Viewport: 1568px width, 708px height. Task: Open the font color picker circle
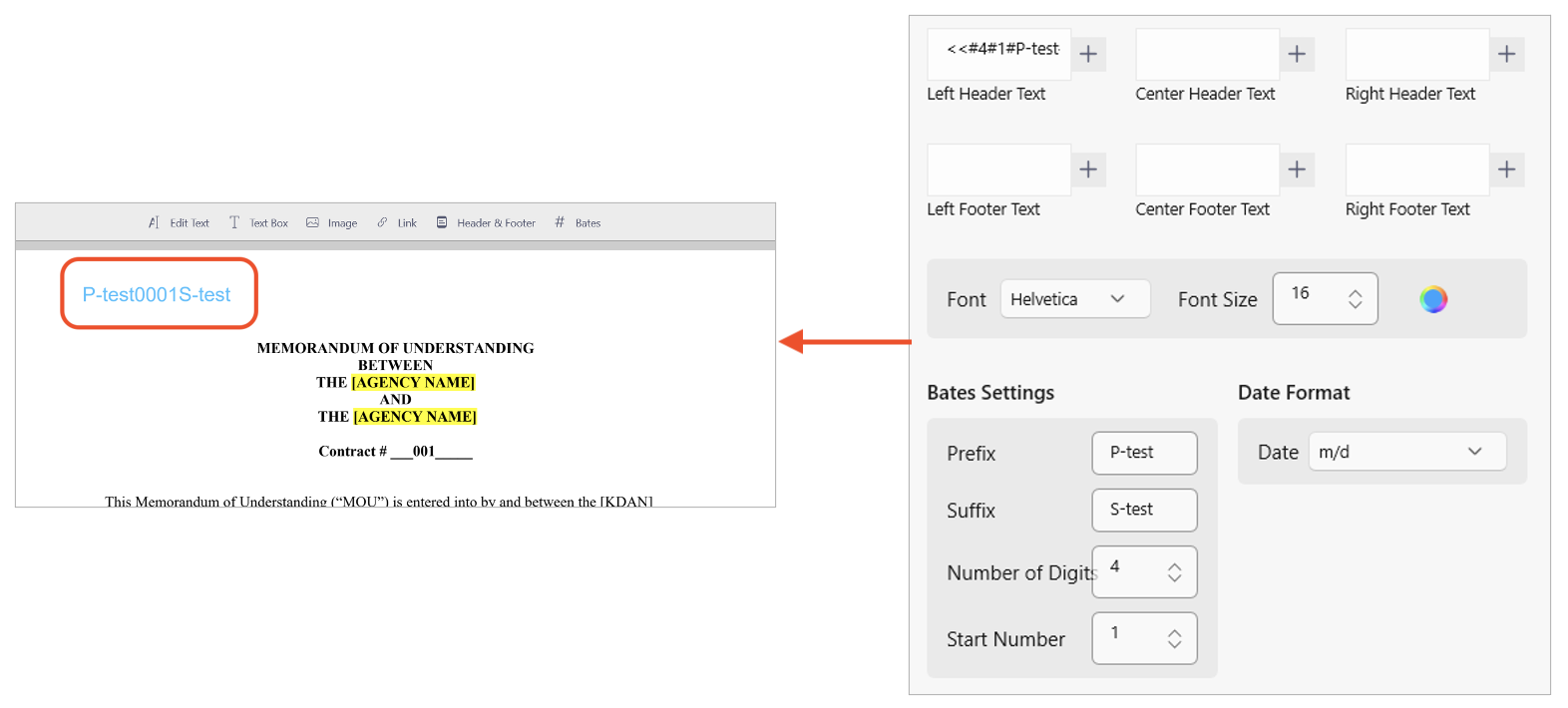pos(1433,299)
